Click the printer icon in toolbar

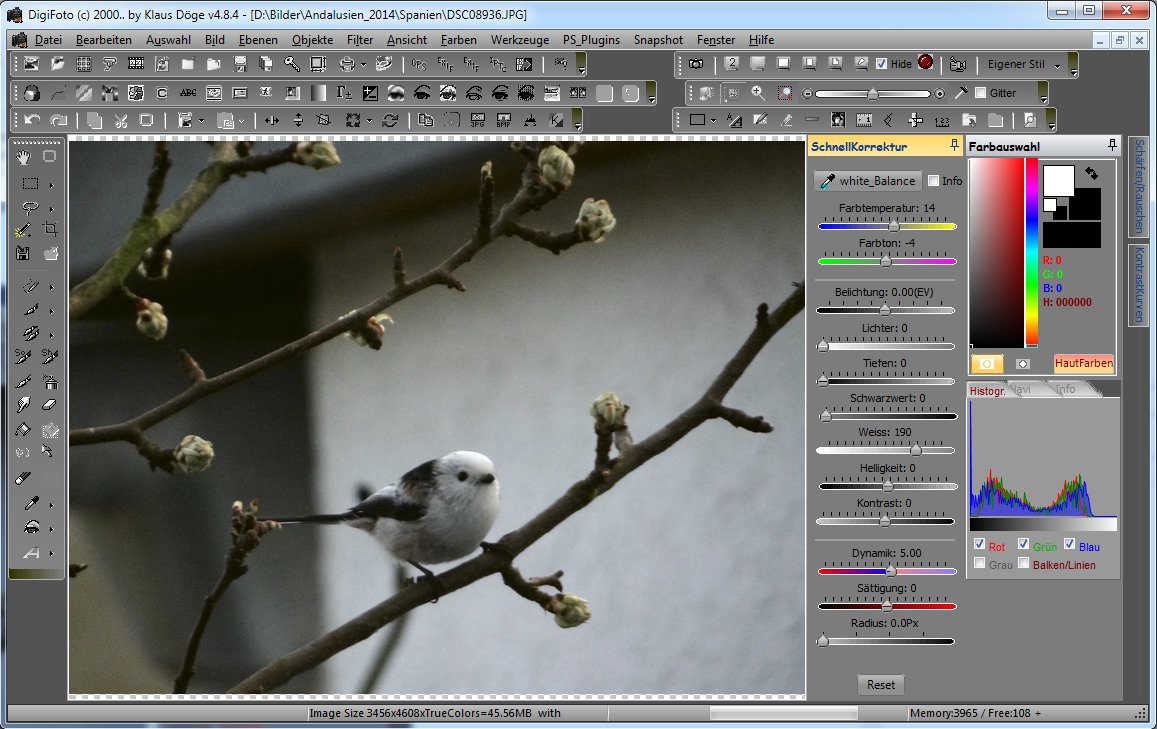click(x=346, y=64)
